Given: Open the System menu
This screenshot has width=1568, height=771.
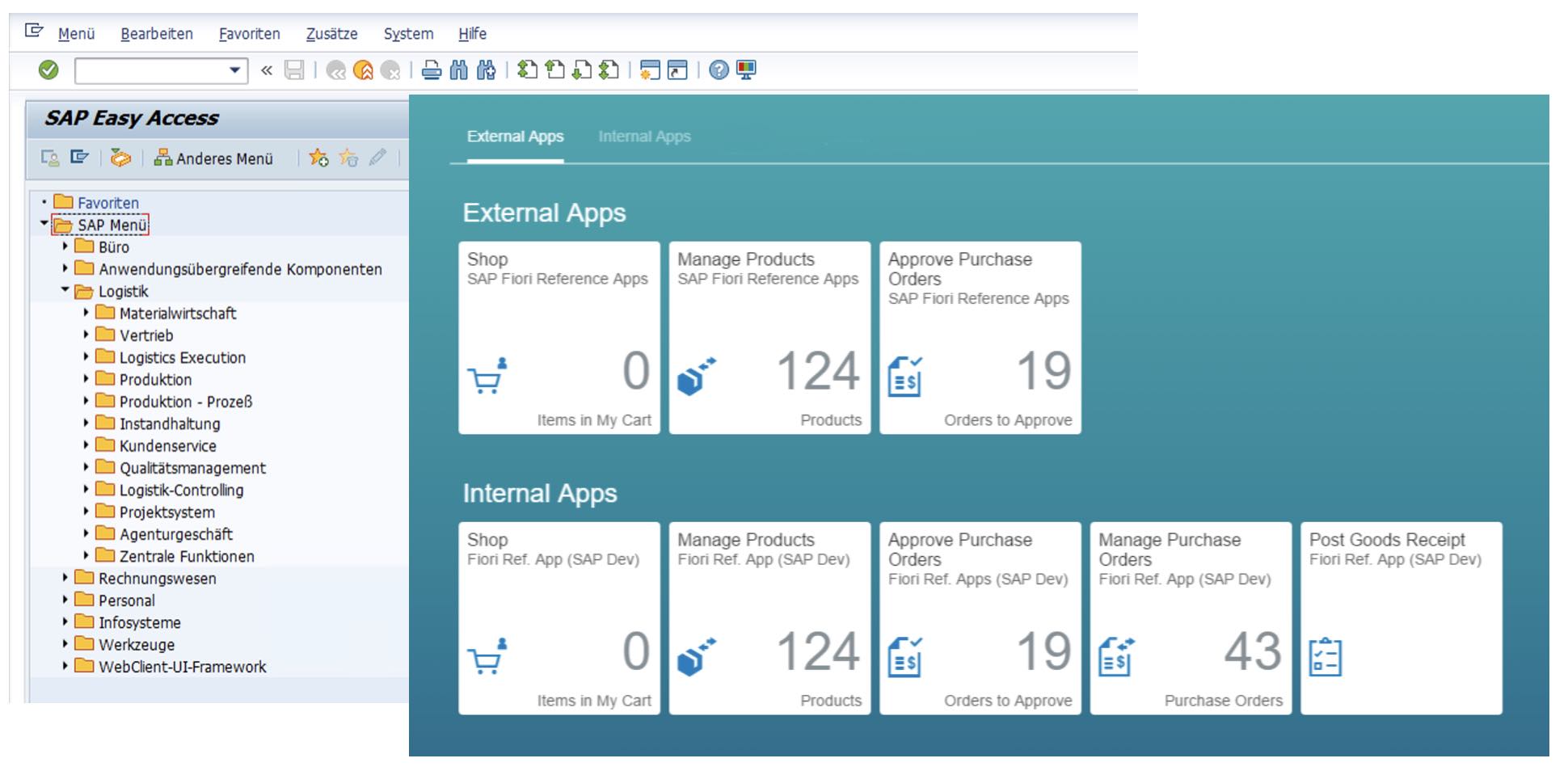Looking at the screenshot, I should [408, 34].
